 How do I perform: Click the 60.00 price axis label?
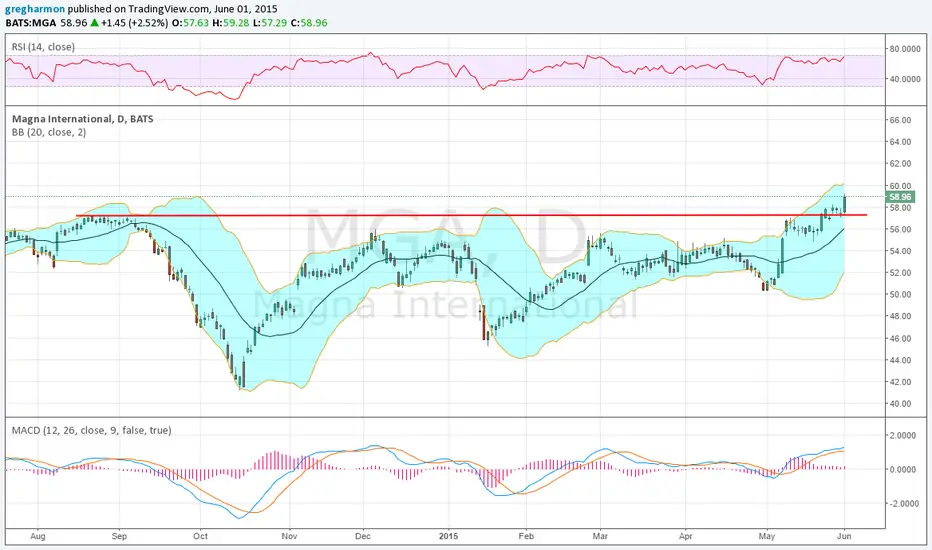pos(900,186)
